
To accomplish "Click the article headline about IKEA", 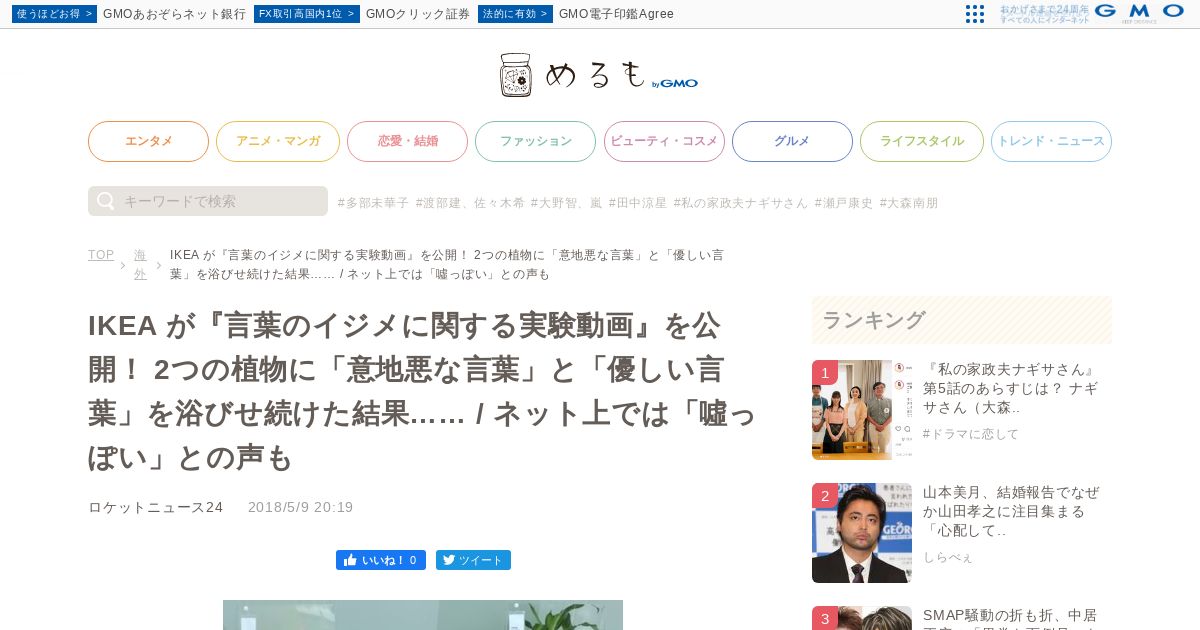I will 423,391.
